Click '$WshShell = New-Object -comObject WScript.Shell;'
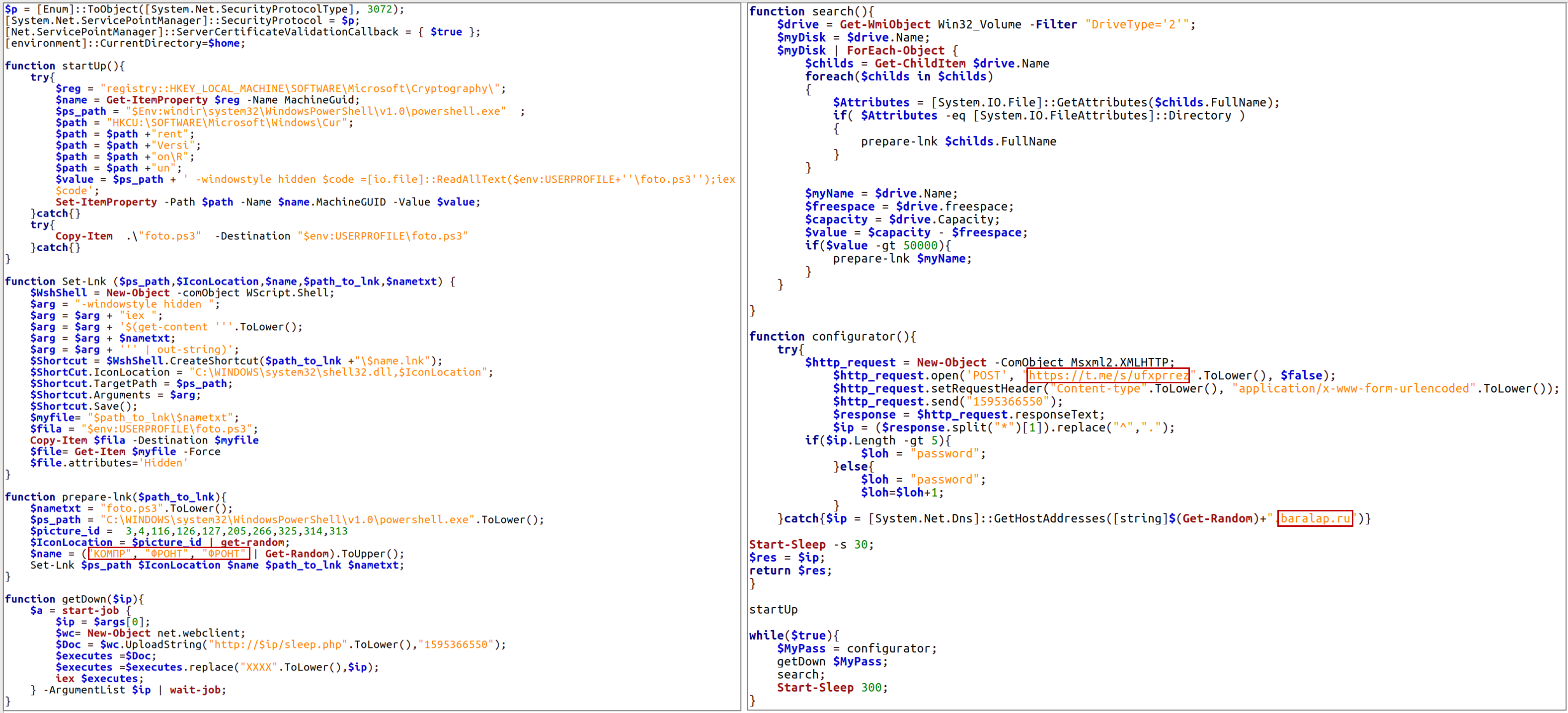This screenshot has width=1568, height=713. click(183, 292)
